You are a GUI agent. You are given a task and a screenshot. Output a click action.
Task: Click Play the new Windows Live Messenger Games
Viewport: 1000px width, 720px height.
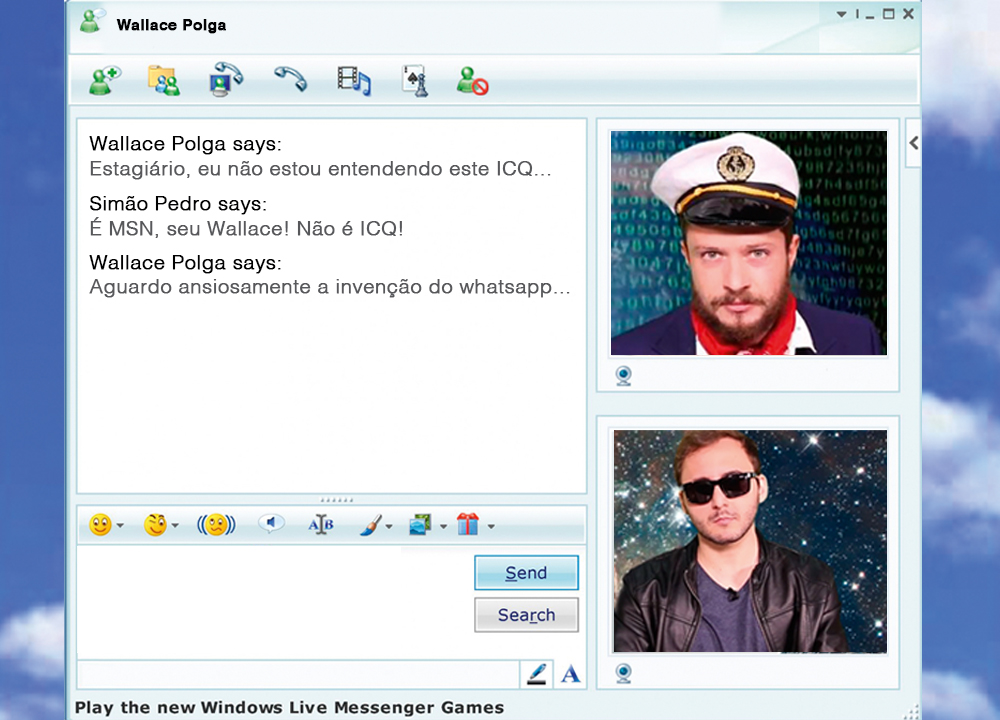[290, 707]
